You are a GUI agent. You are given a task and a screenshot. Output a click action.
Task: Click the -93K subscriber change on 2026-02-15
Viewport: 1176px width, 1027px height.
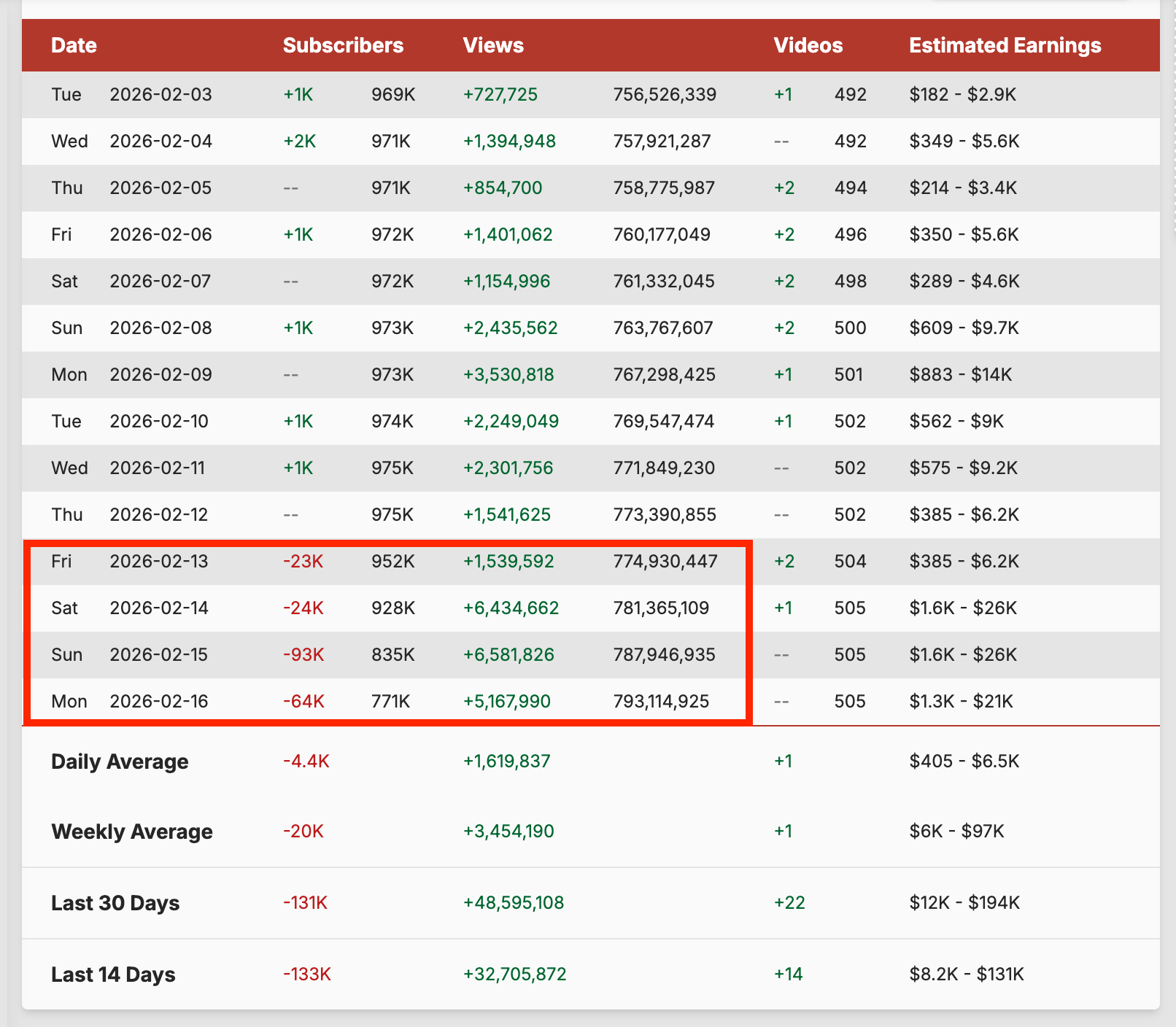coord(303,655)
